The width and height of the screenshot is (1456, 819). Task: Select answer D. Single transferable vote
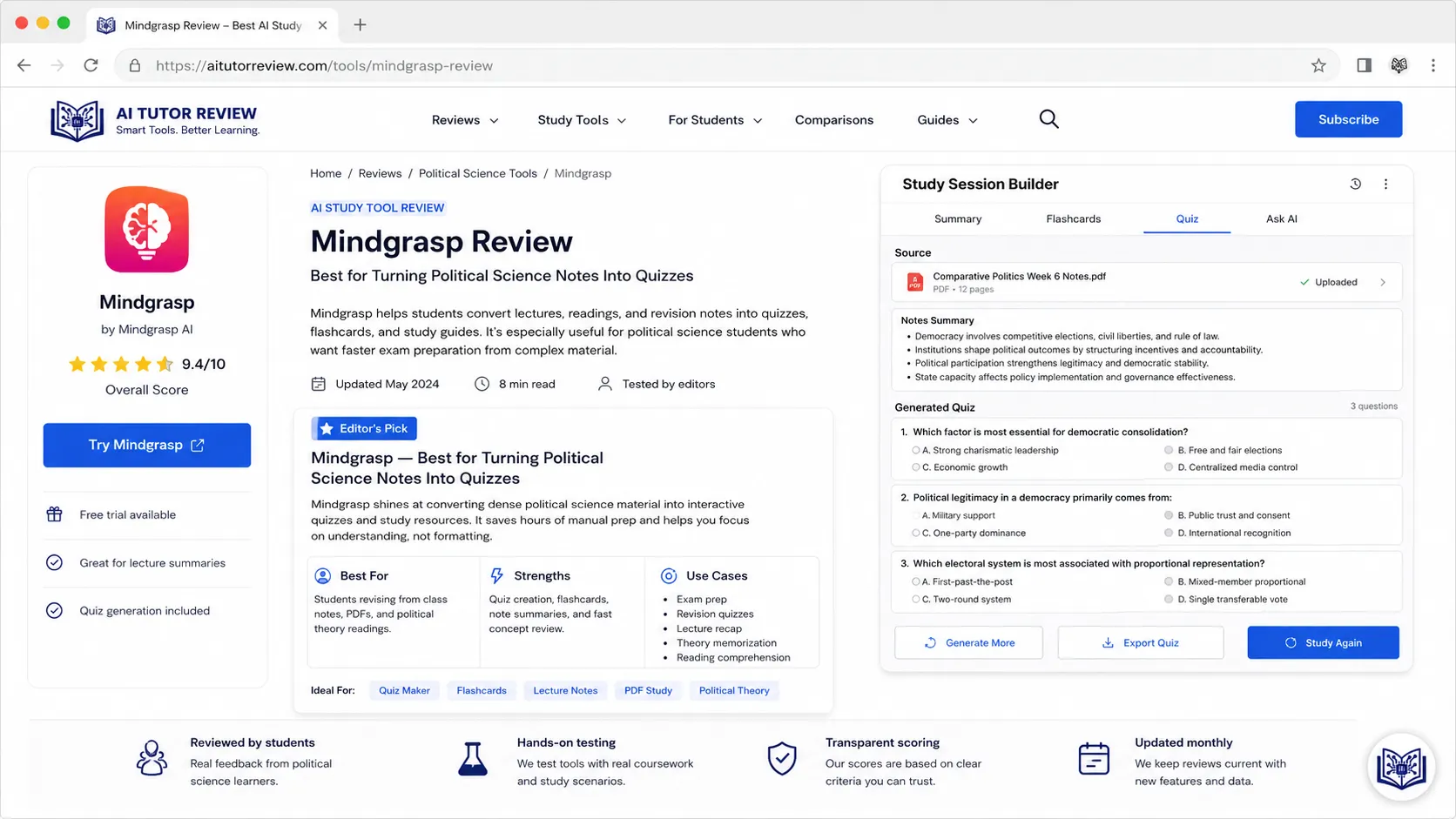pyautogui.click(x=1225, y=599)
